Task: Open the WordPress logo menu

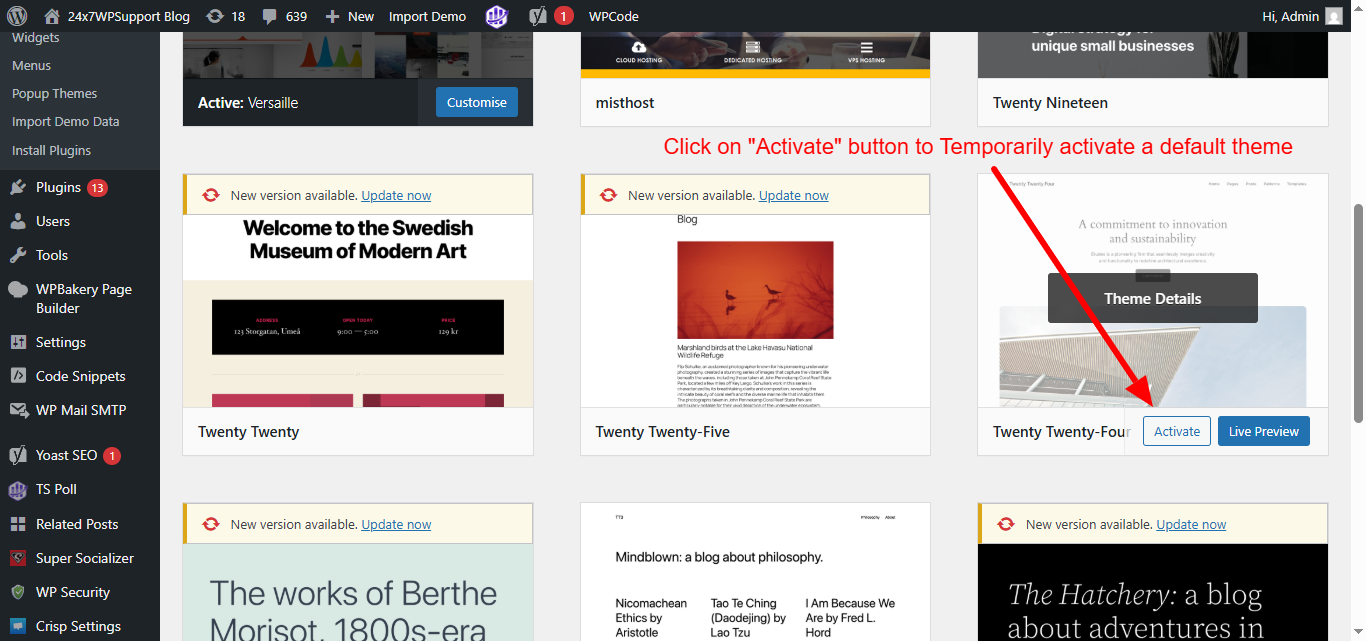Action: tap(17, 16)
